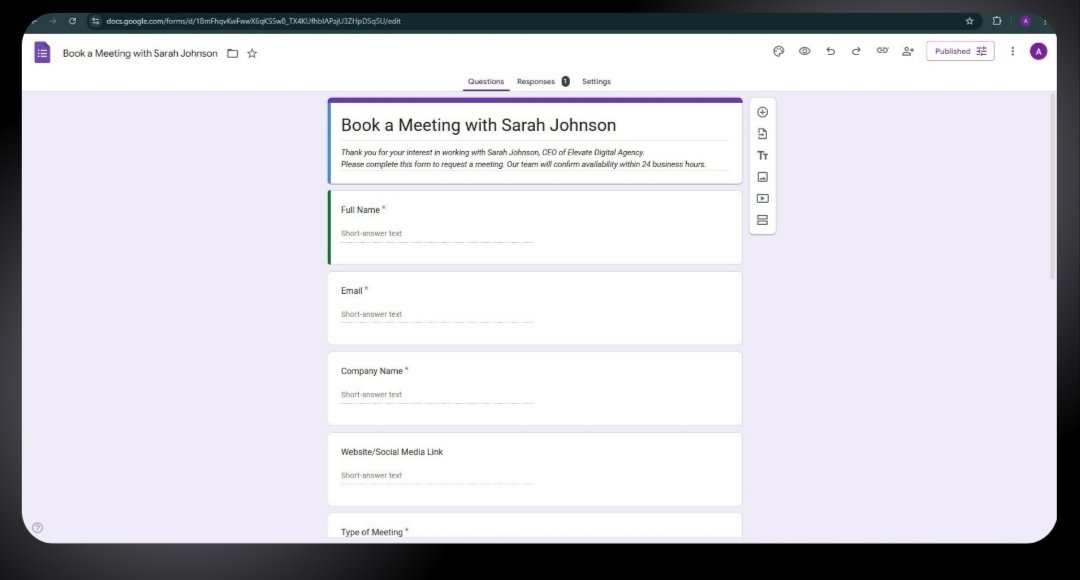Screen dimensions: 1080x580
Task: Preview the form with eye icon
Action: (804, 51)
